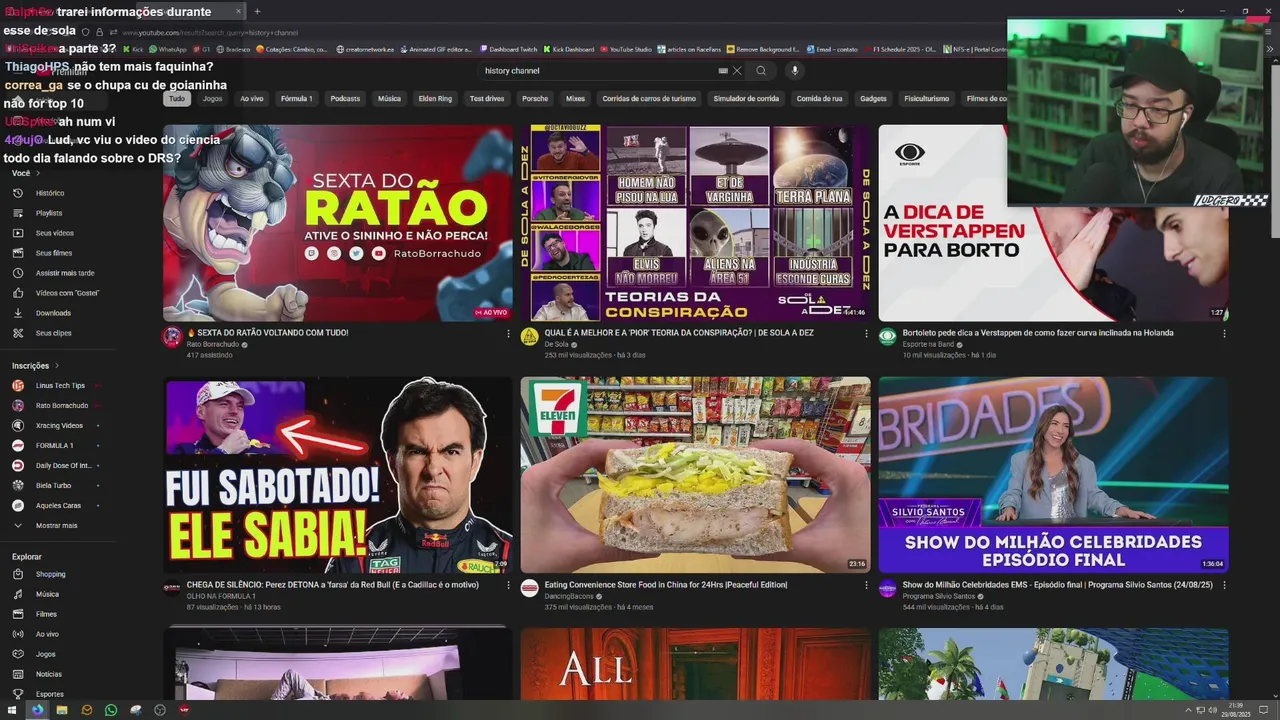Open options menu for Bortoleto Verstappen video

(x=1224, y=334)
